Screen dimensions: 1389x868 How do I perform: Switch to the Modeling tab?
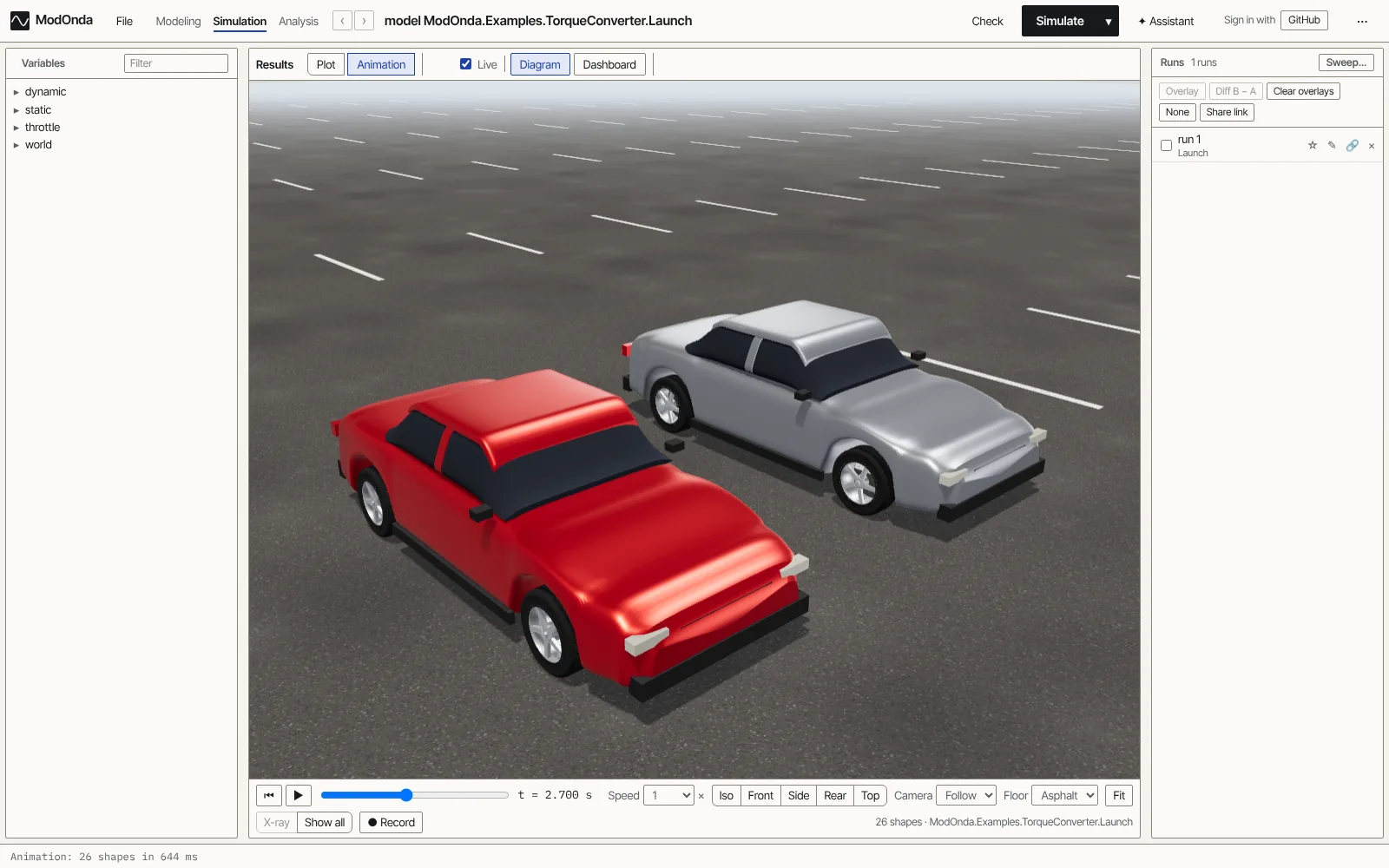[x=178, y=21]
